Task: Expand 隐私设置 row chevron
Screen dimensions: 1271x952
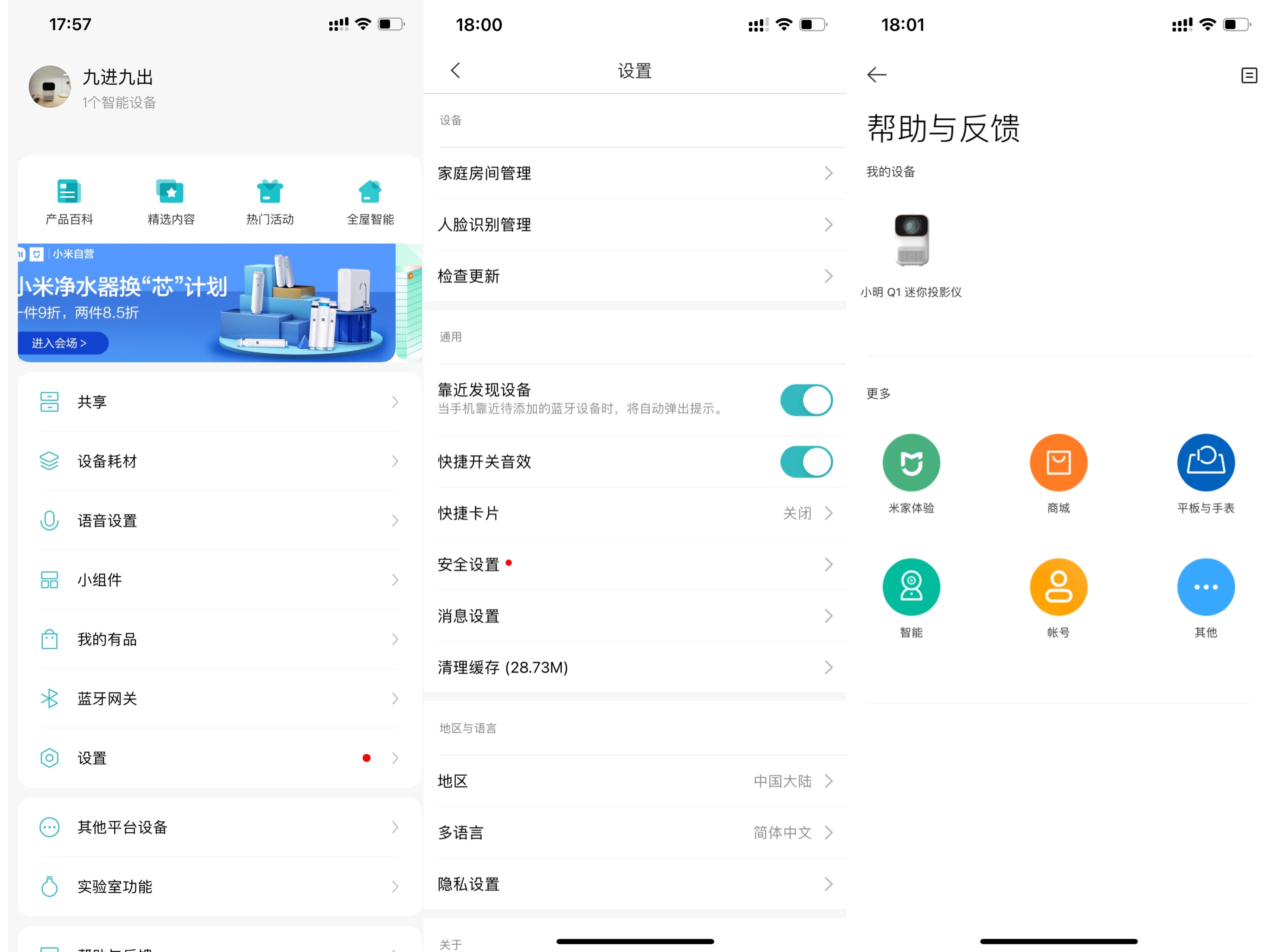Action: [829, 883]
